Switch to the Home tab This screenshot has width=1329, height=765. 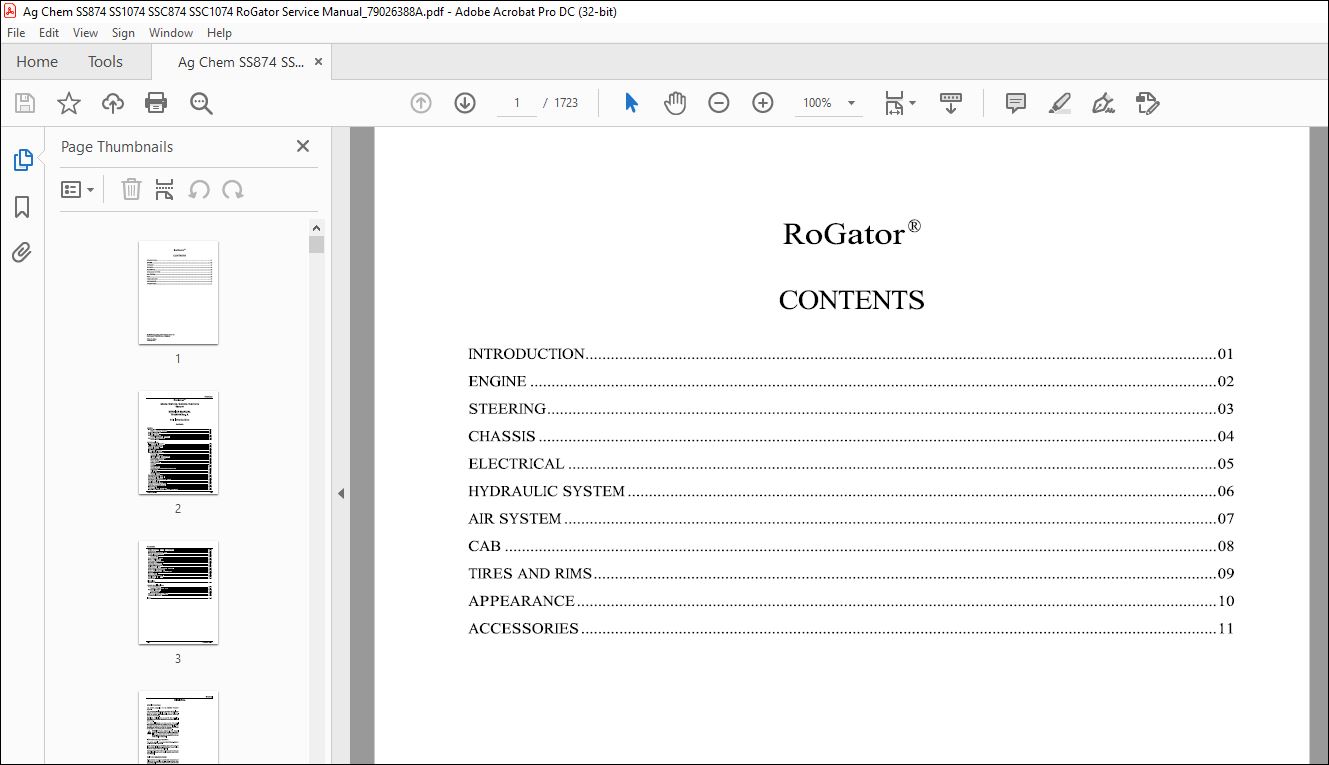37,62
